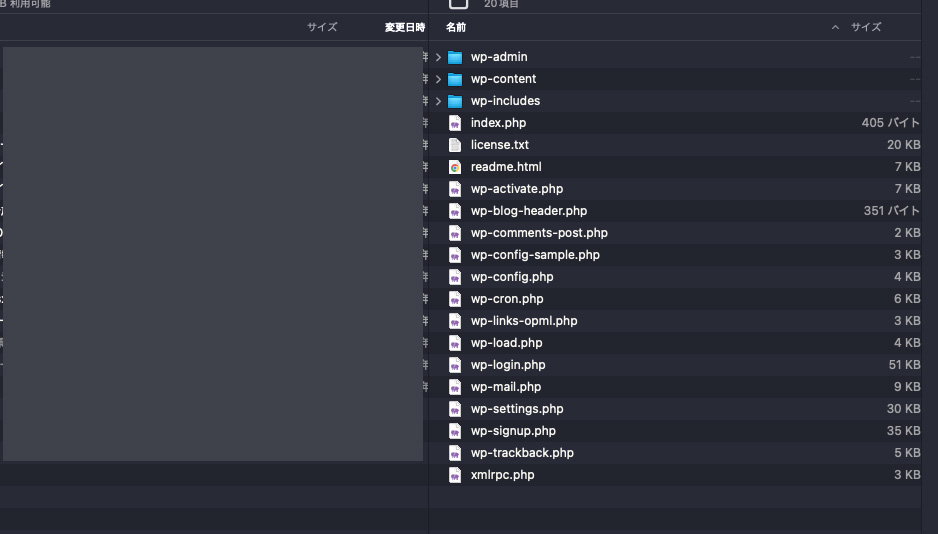Image resolution: width=938 pixels, height=534 pixels.
Task: Click the license.txt document icon
Action: point(455,145)
